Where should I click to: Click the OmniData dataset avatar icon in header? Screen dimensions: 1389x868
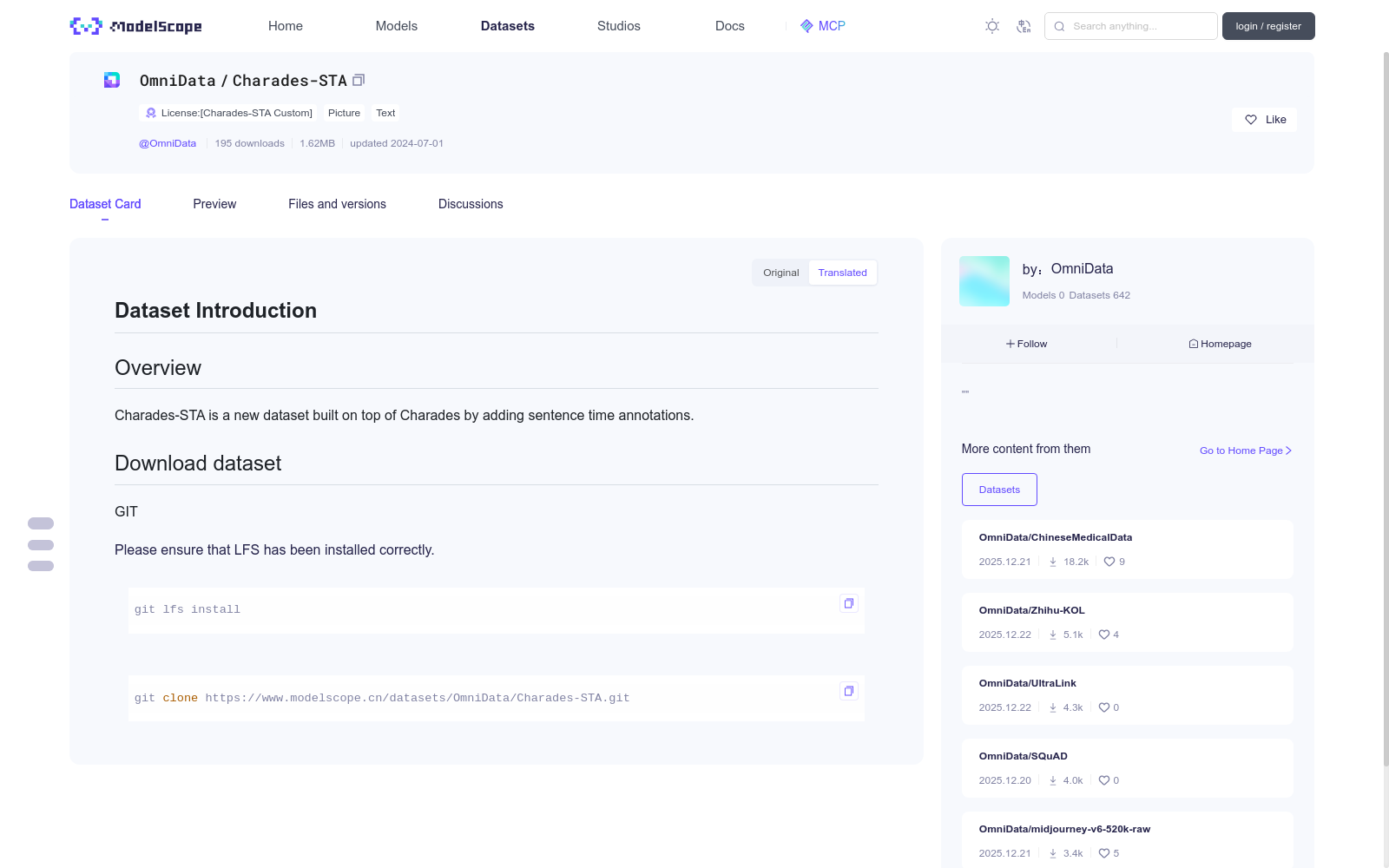click(112, 80)
